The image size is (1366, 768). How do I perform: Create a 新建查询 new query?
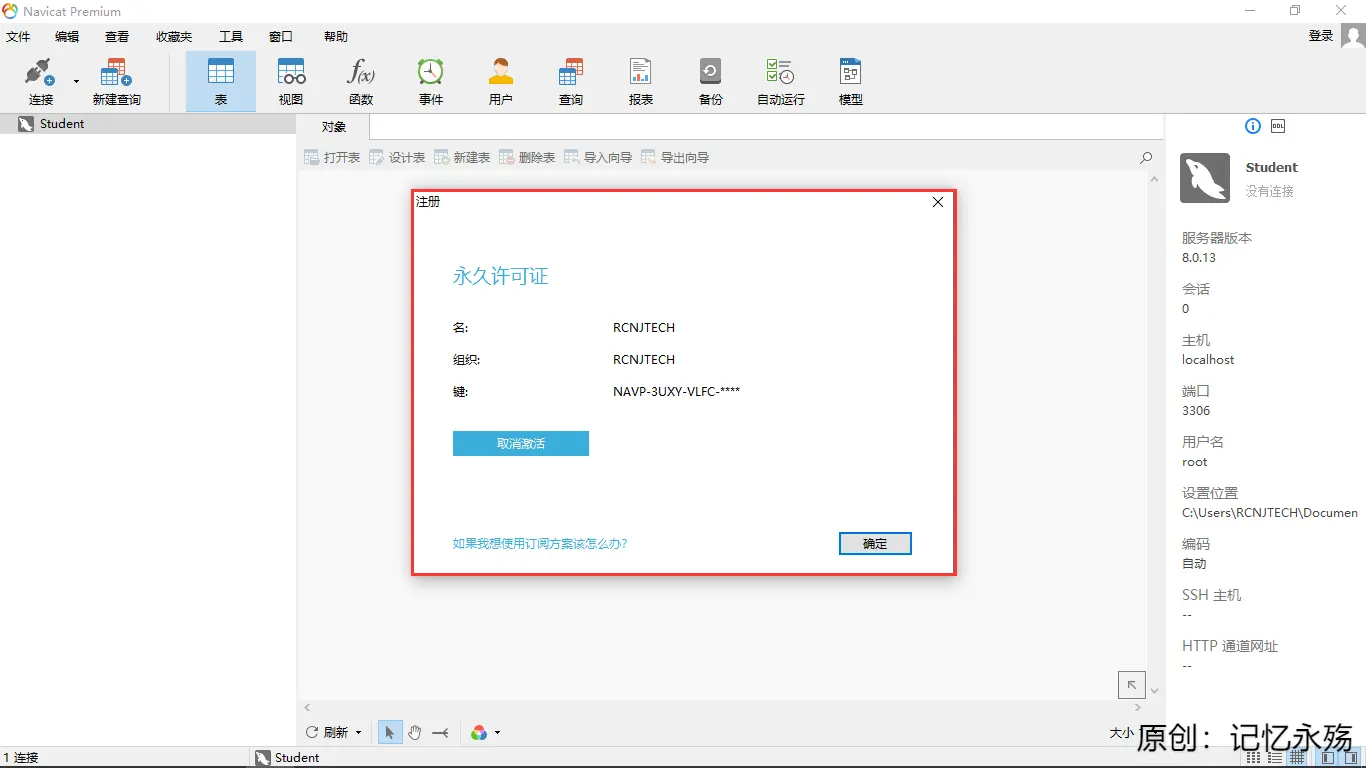tap(117, 82)
